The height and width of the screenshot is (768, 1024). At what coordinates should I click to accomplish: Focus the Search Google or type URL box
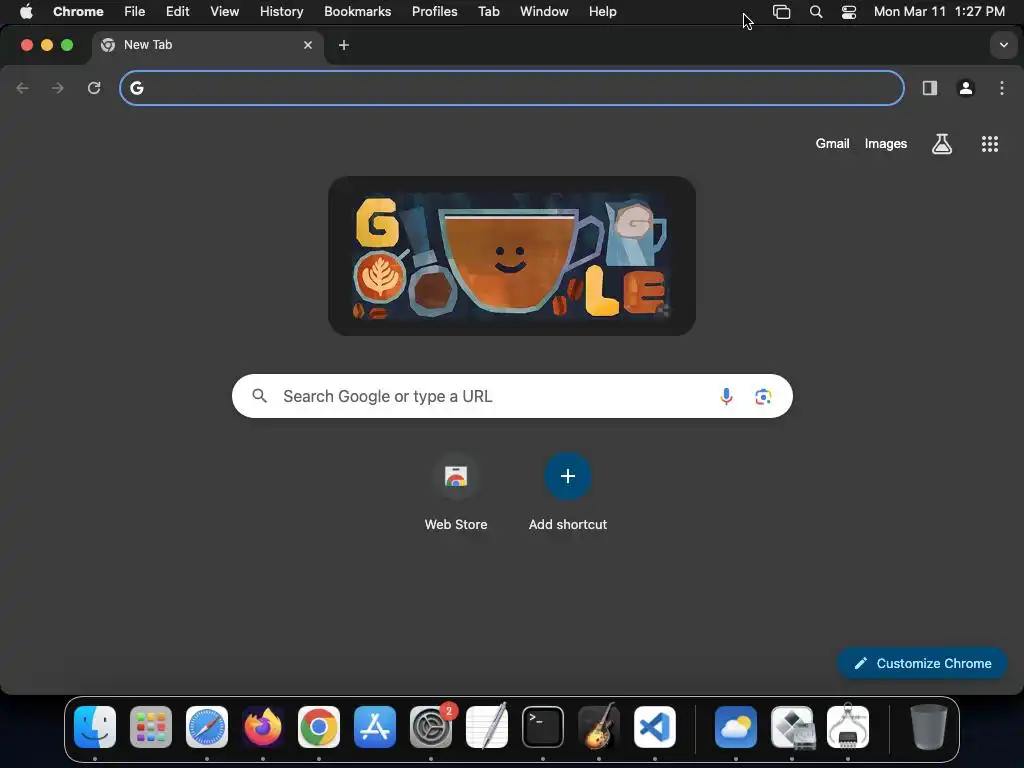(512, 396)
